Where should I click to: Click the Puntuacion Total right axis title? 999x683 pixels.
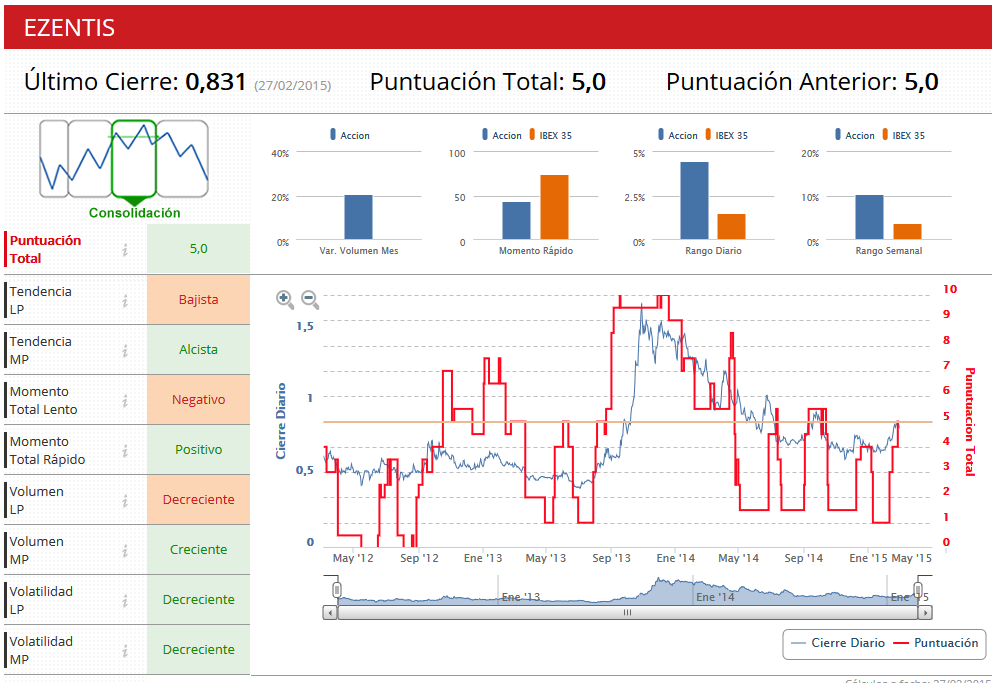click(x=970, y=421)
